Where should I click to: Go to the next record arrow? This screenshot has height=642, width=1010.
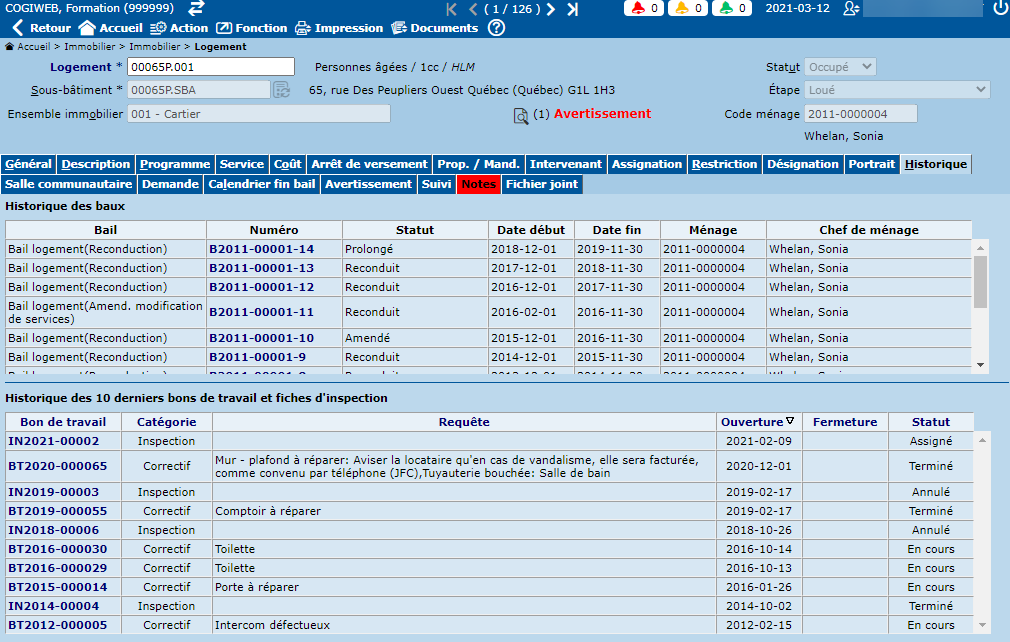551,9
